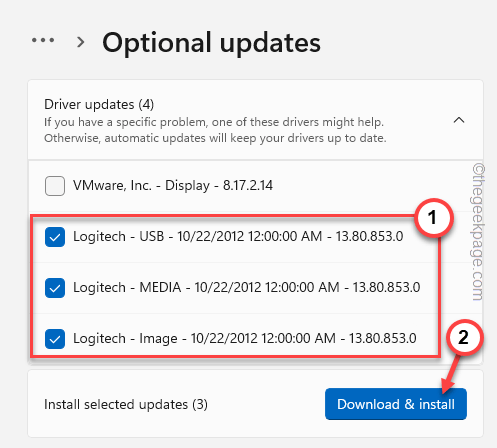Select the Logitech MEDIA 13.80.853.0 entry text
497x448 pixels.
[246, 287]
